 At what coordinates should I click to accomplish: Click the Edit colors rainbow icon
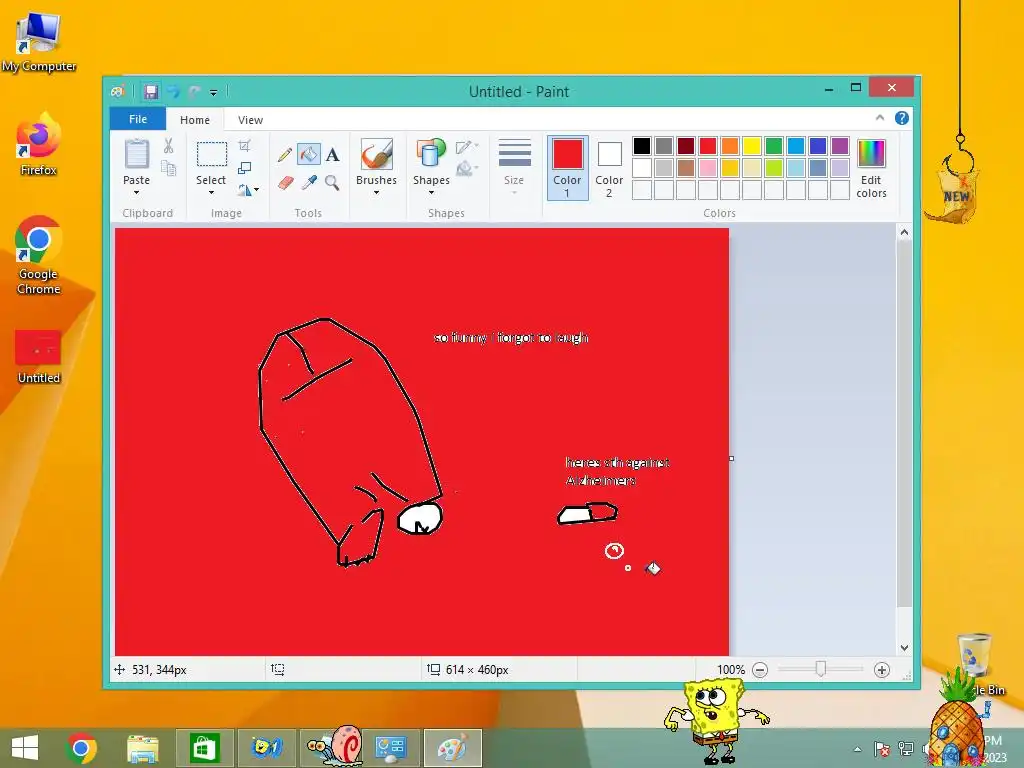tap(871, 154)
